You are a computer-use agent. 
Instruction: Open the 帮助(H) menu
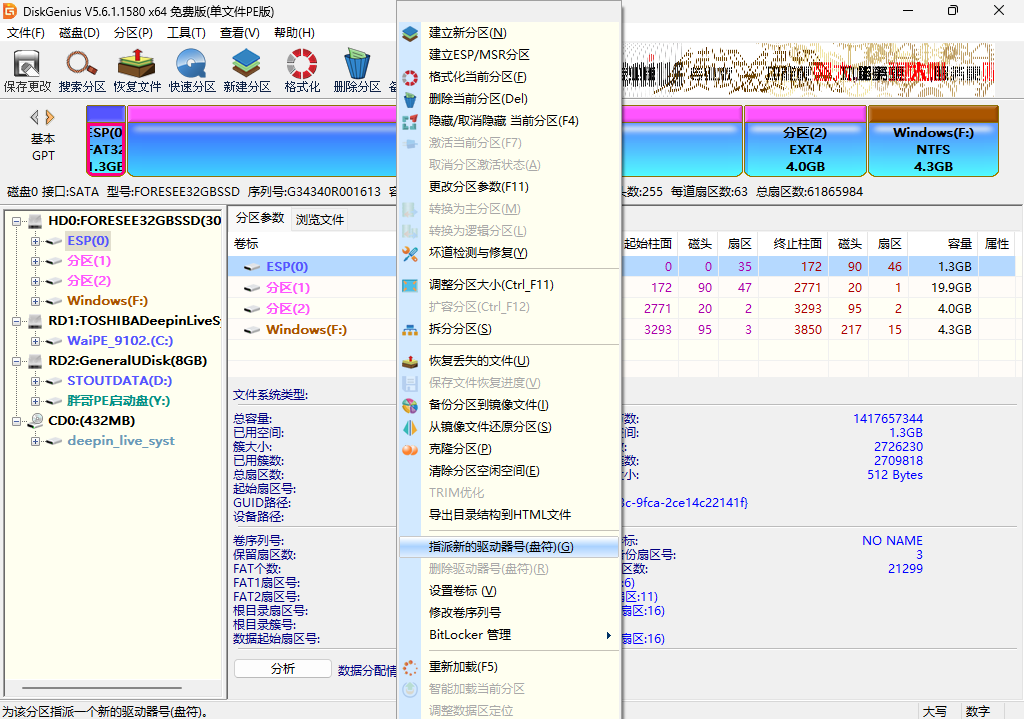point(294,33)
